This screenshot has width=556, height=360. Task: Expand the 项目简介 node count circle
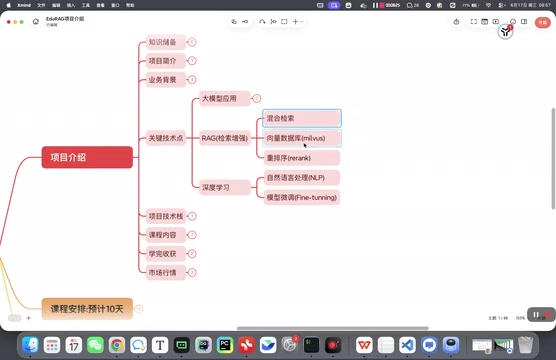[x=192, y=61]
